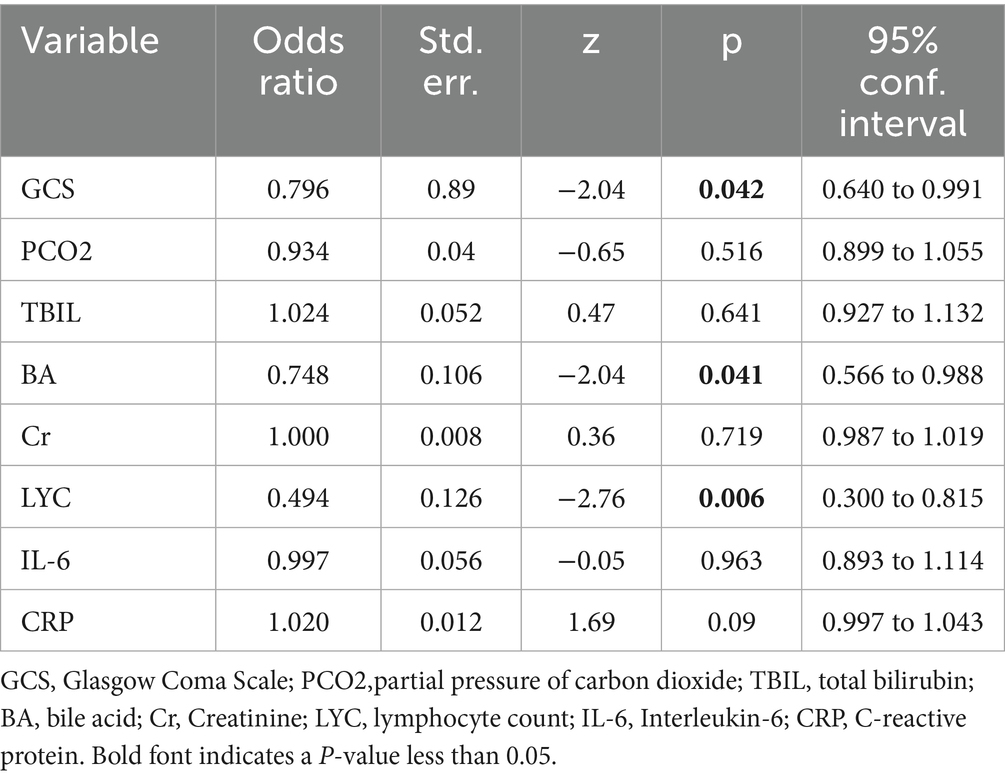The image size is (1005, 778).
Task: Select the Odds ratio column header
Action: (x=298, y=59)
